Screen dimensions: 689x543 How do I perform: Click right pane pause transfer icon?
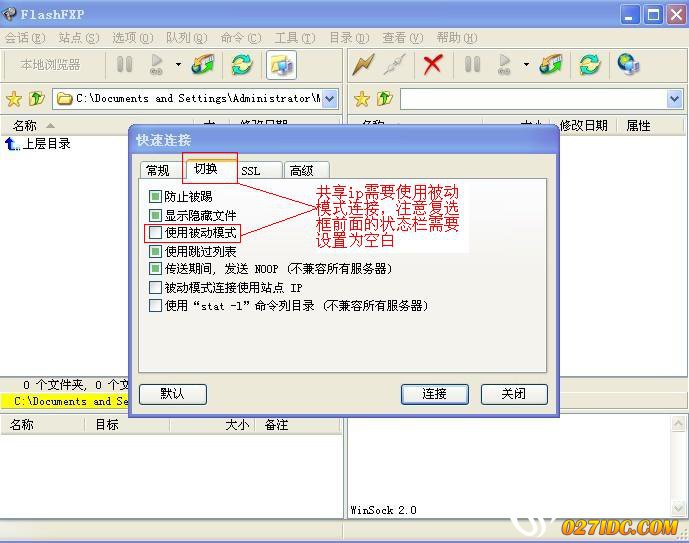point(472,65)
